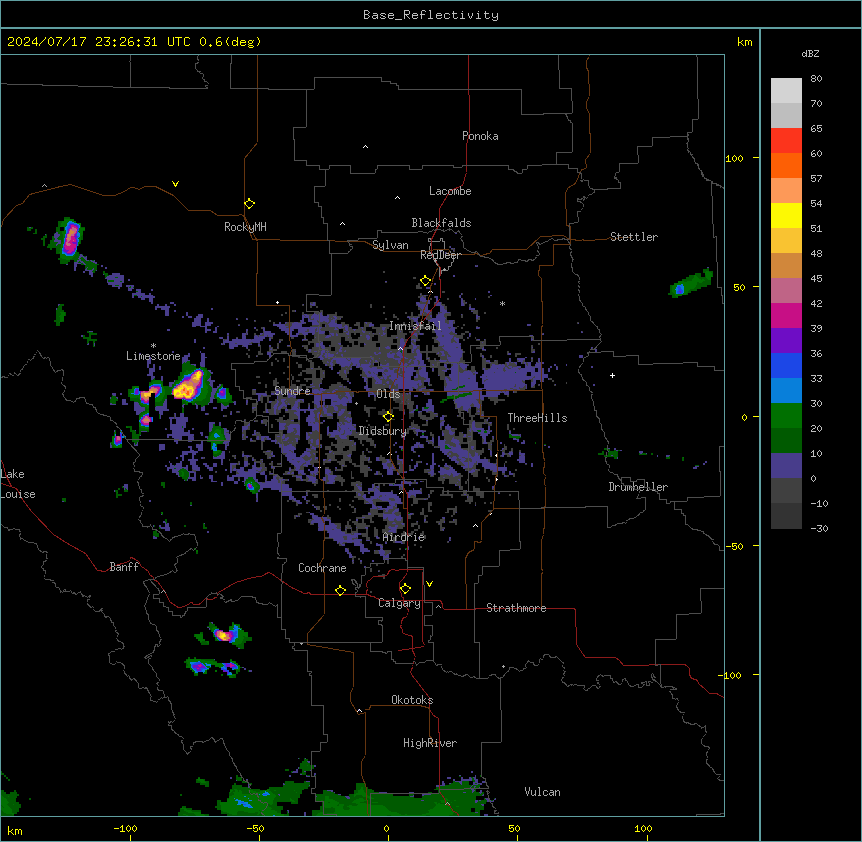Click the 80 value on the dBZ scale
Viewport: 862px width, 842px height.
pyautogui.click(x=816, y=79)
